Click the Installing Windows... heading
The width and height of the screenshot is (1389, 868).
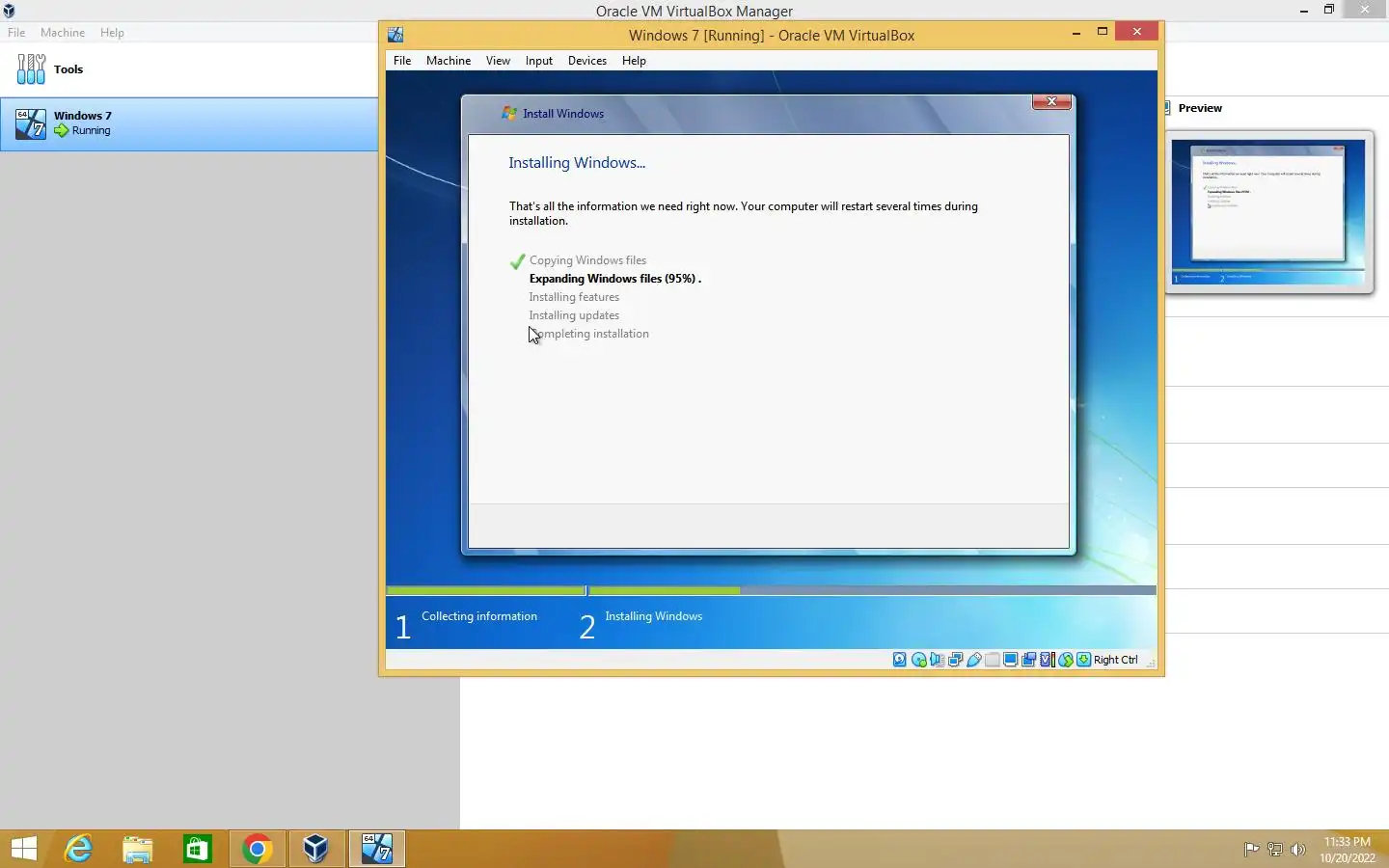(577, 163)
